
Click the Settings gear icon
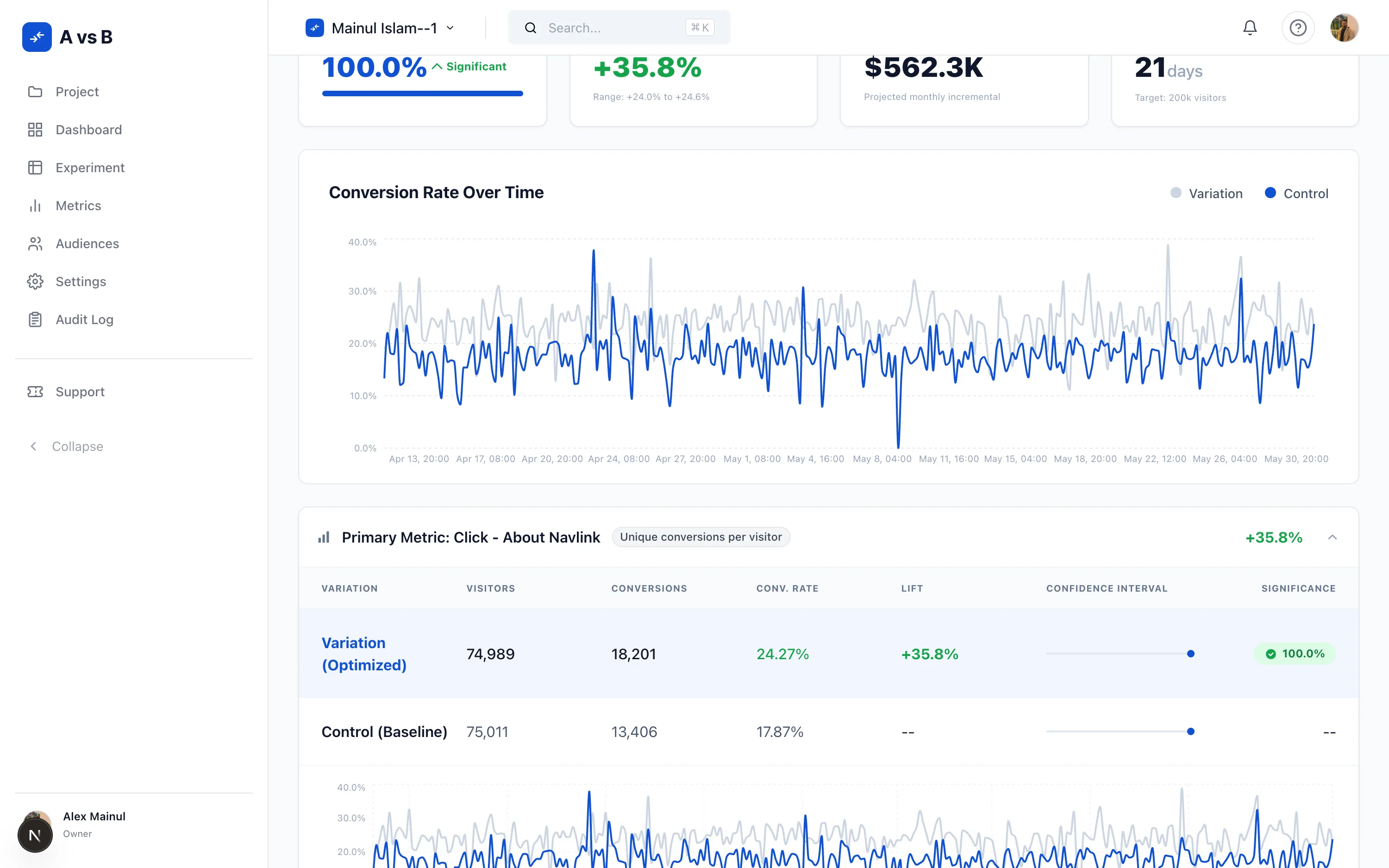[x=35, y=281]
